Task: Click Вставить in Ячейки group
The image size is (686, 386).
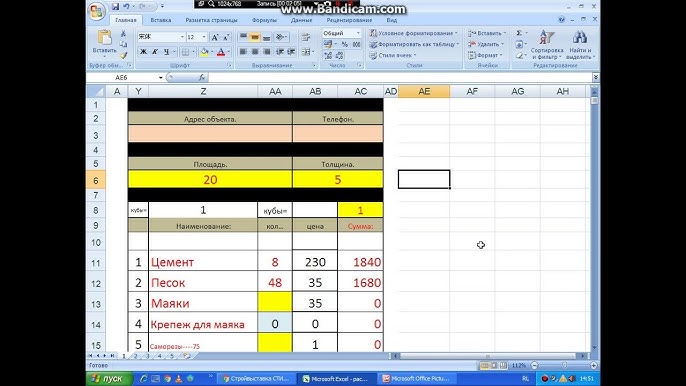Action: pos(487,33)
